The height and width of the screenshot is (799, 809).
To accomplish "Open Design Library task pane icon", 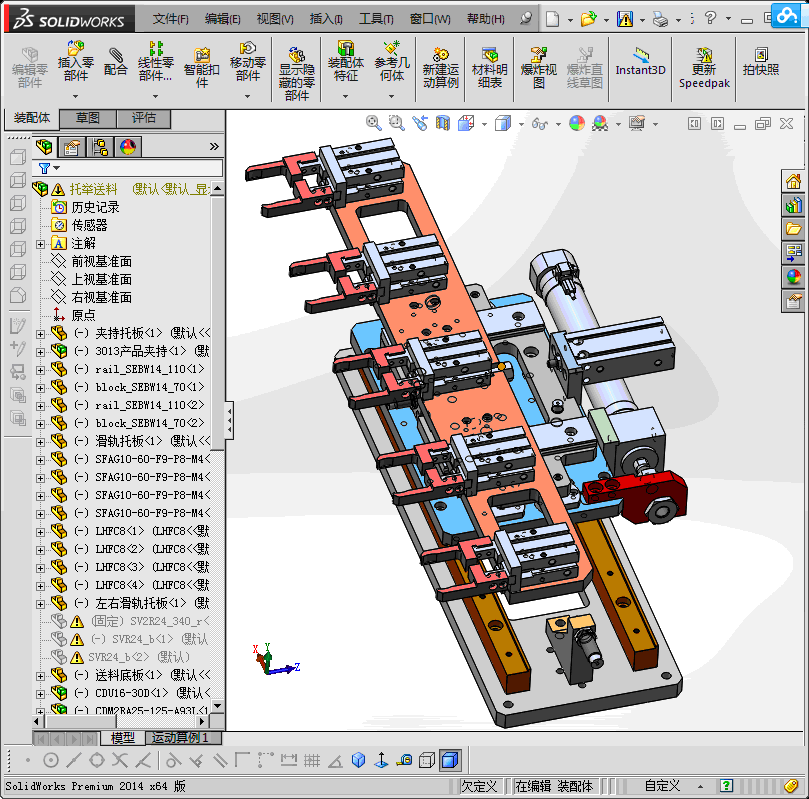I will (x=794, y=205).
